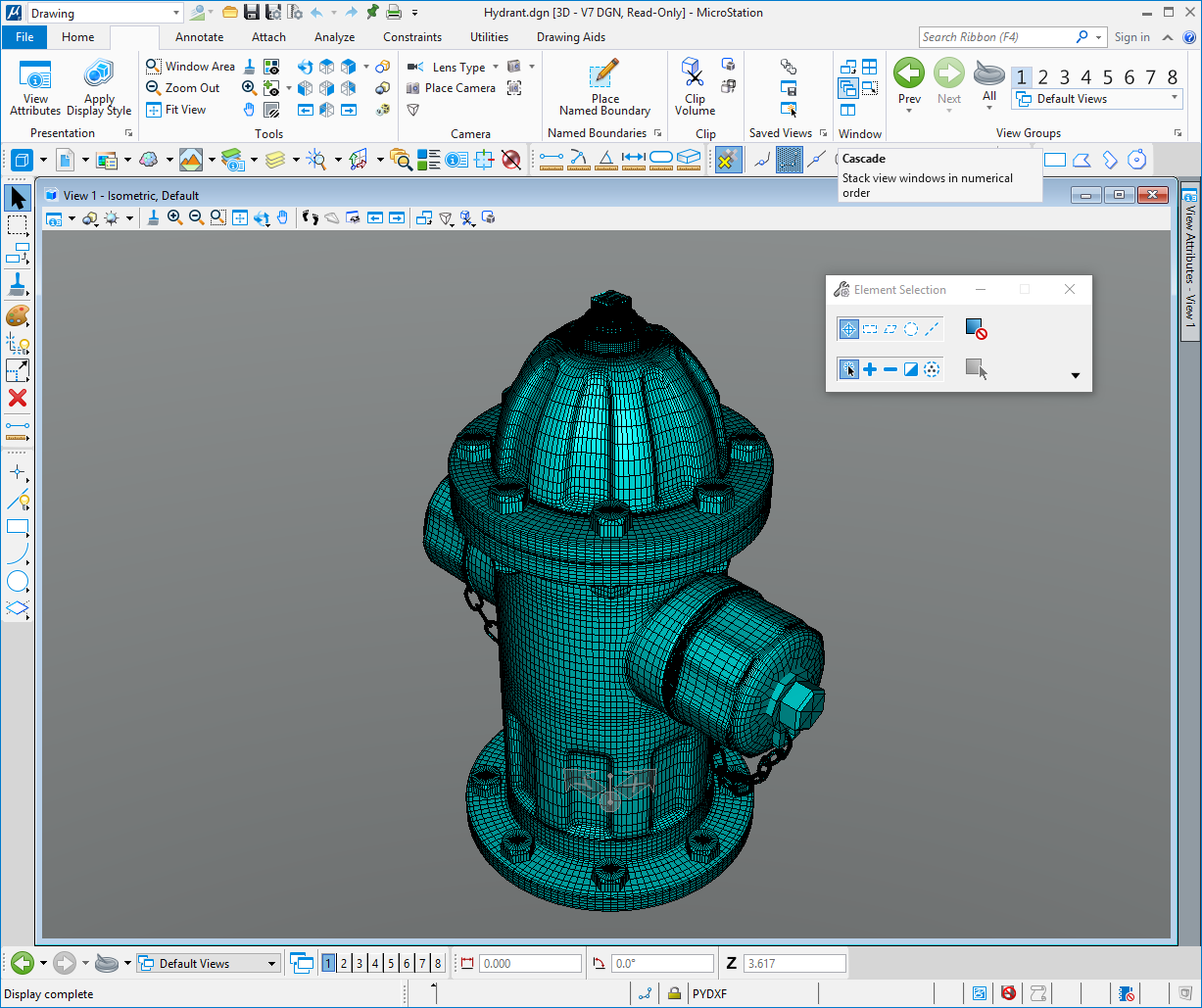The height and width of the screenshot is (1008, 1202).
Task: Click the View Attributes - View 1 side tab
Action: tap(1190, 264)
